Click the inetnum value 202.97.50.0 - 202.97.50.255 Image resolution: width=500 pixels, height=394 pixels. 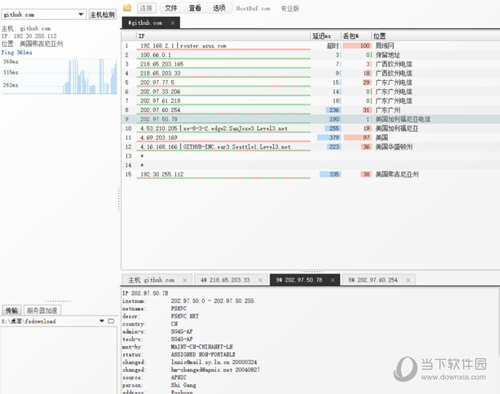click(212, 301)
